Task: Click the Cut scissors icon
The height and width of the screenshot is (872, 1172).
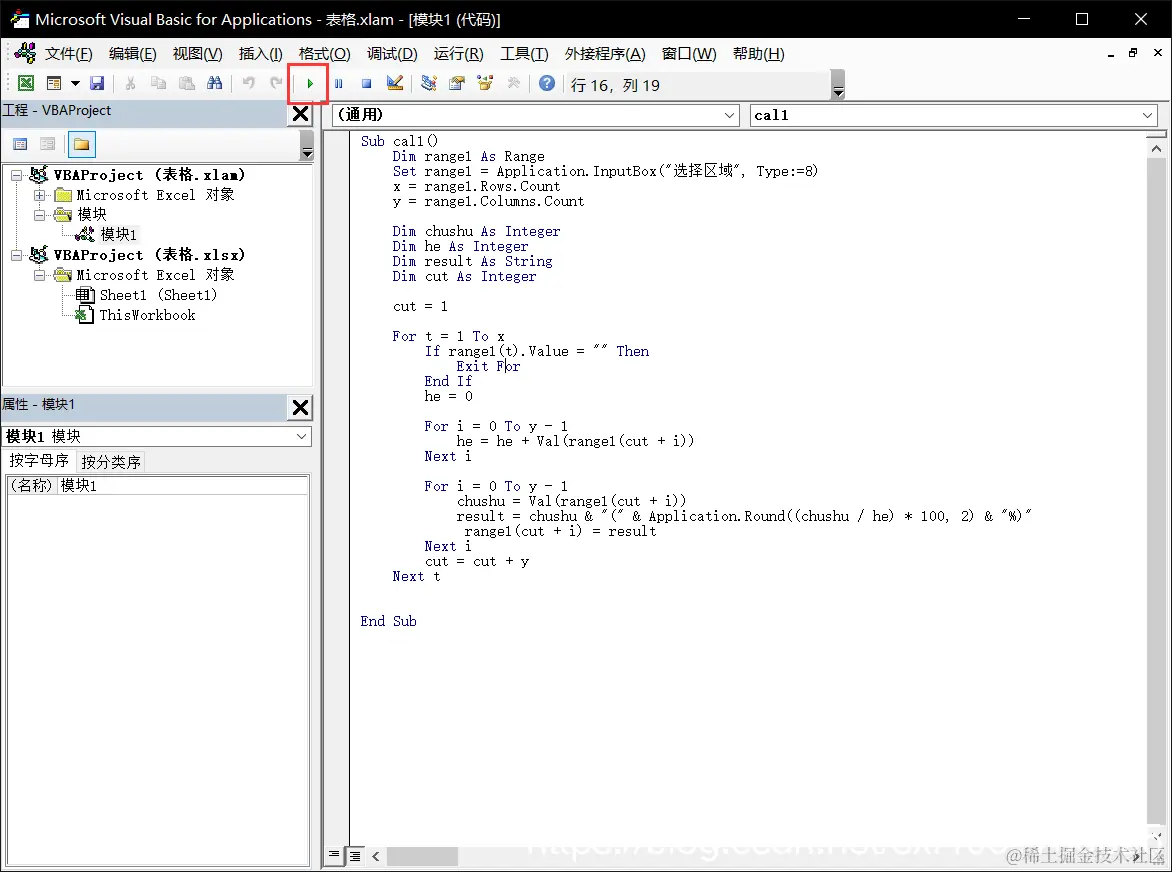Action: 130,84
